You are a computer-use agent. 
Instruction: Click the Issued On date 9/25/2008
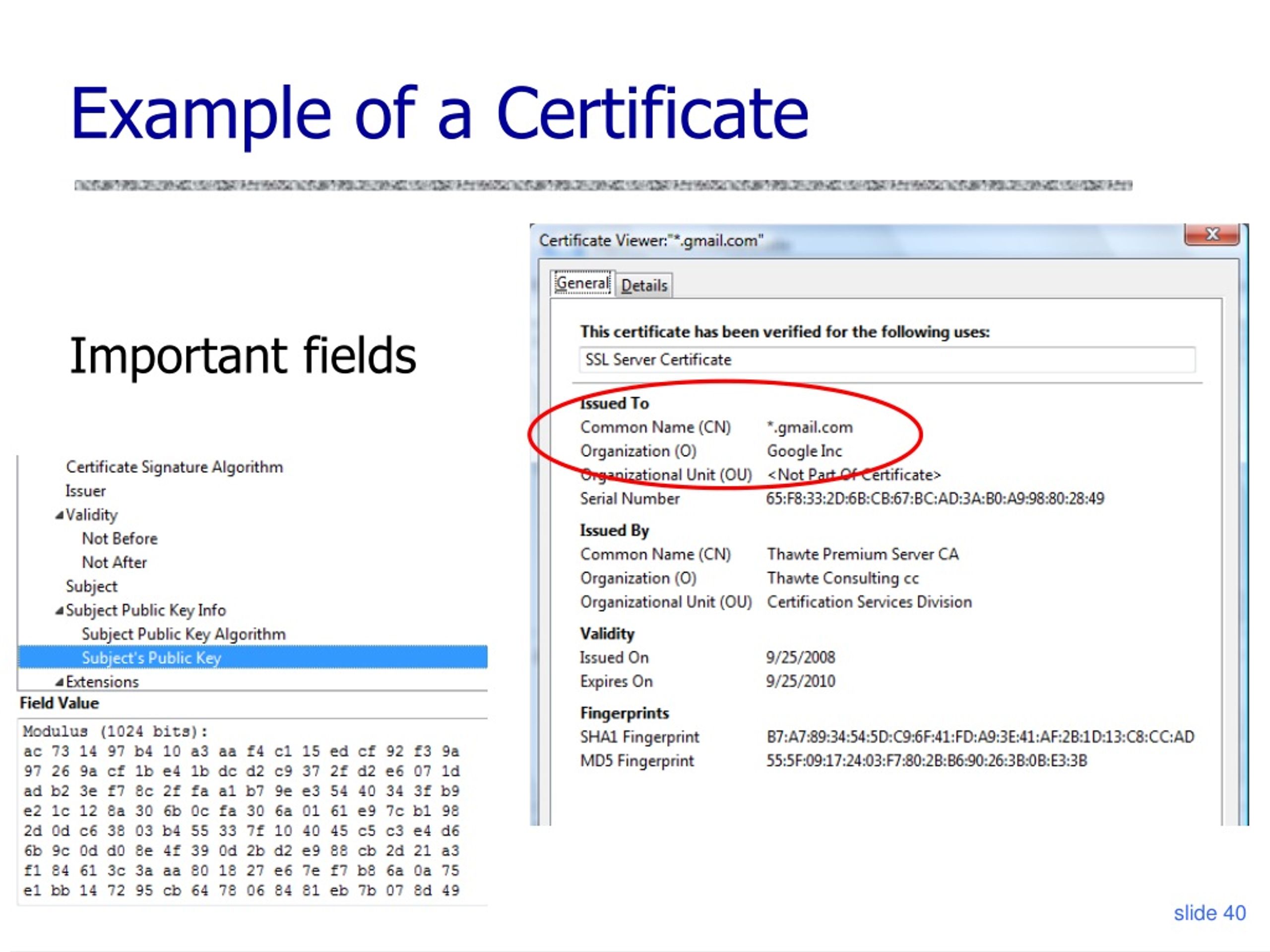(800, 657)
